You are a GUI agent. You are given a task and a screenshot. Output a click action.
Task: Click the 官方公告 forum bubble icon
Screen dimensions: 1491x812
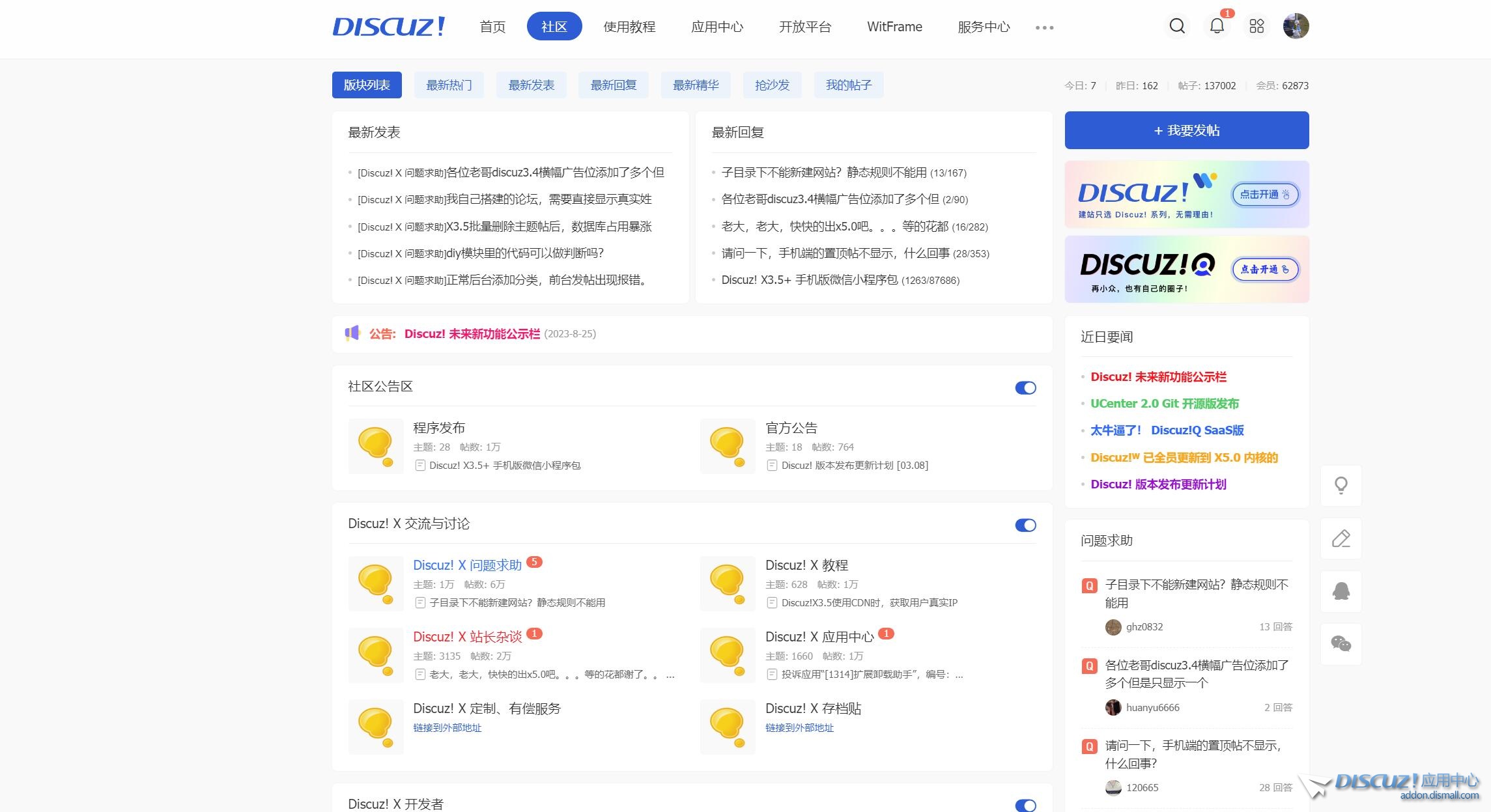[728, 446]
